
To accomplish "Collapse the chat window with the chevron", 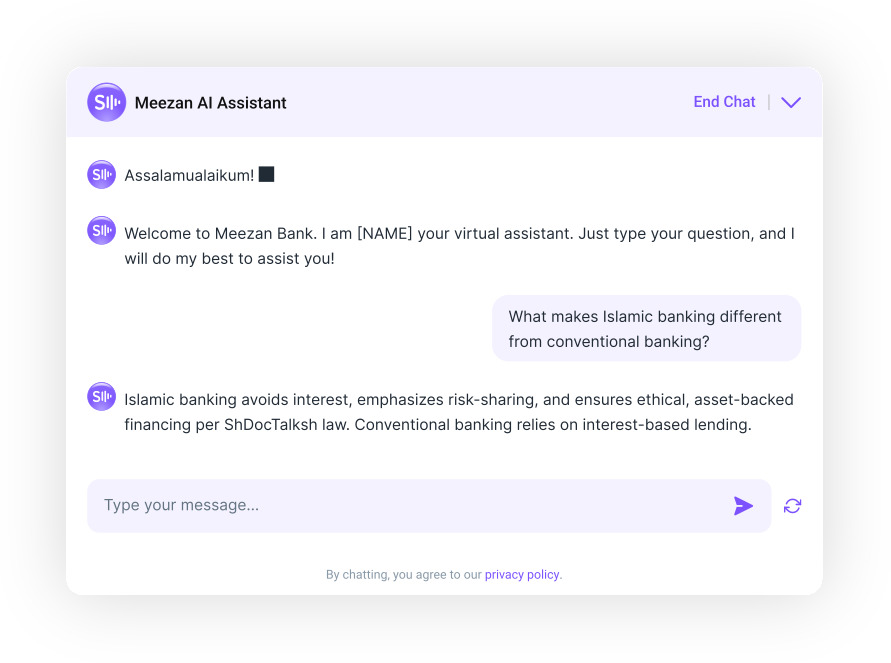I will coord(791,102).
